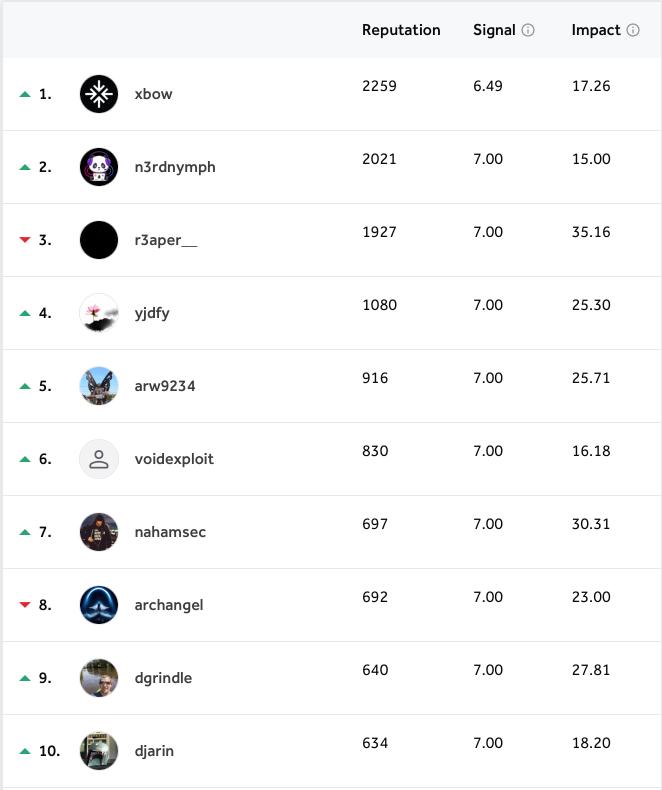The height and width of the screenshot is (790, 662).
Task: Click r3aper__'s black circle avatar
Action: [99, 240]
